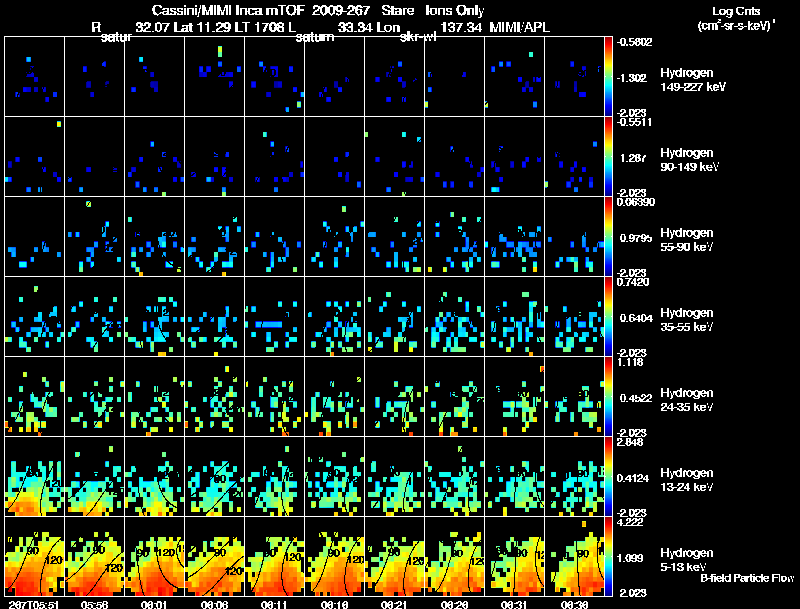Select the Hydrogen 90-149 keV row label

click(689, 160)
